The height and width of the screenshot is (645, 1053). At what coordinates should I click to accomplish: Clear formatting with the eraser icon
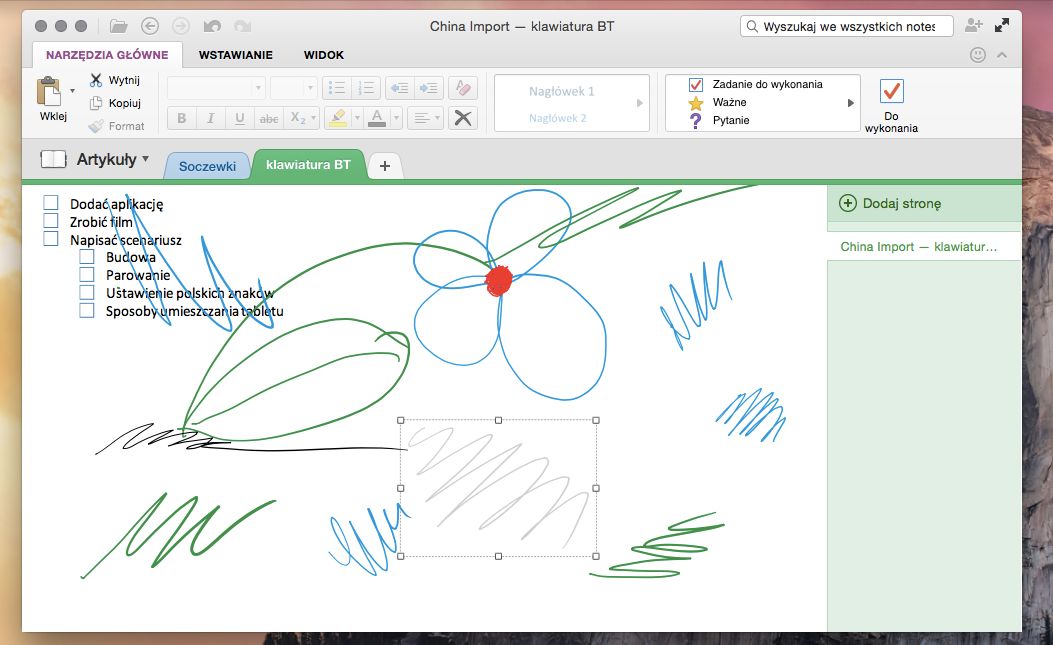tap(463, 88)
